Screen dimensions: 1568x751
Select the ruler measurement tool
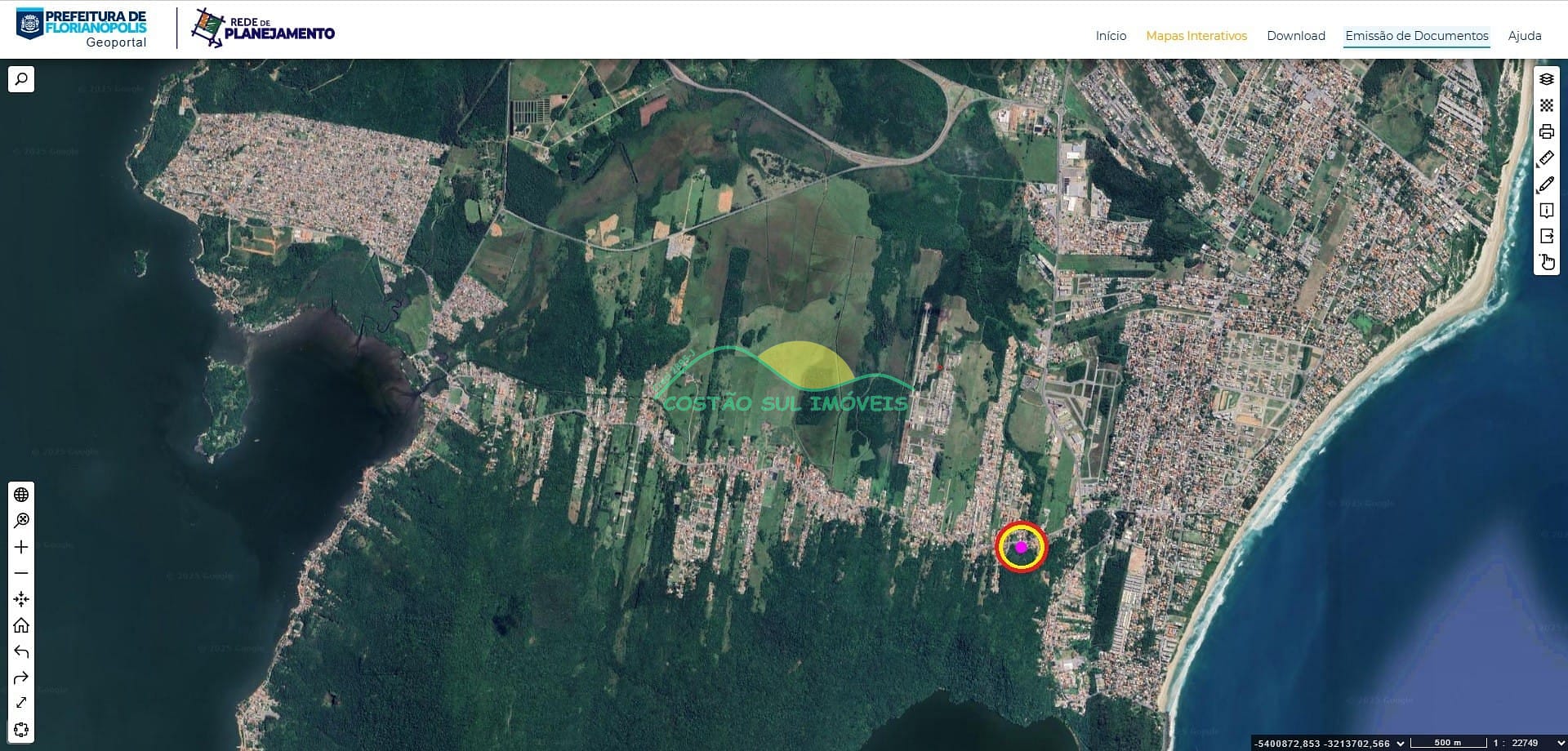click(1546, 158)
